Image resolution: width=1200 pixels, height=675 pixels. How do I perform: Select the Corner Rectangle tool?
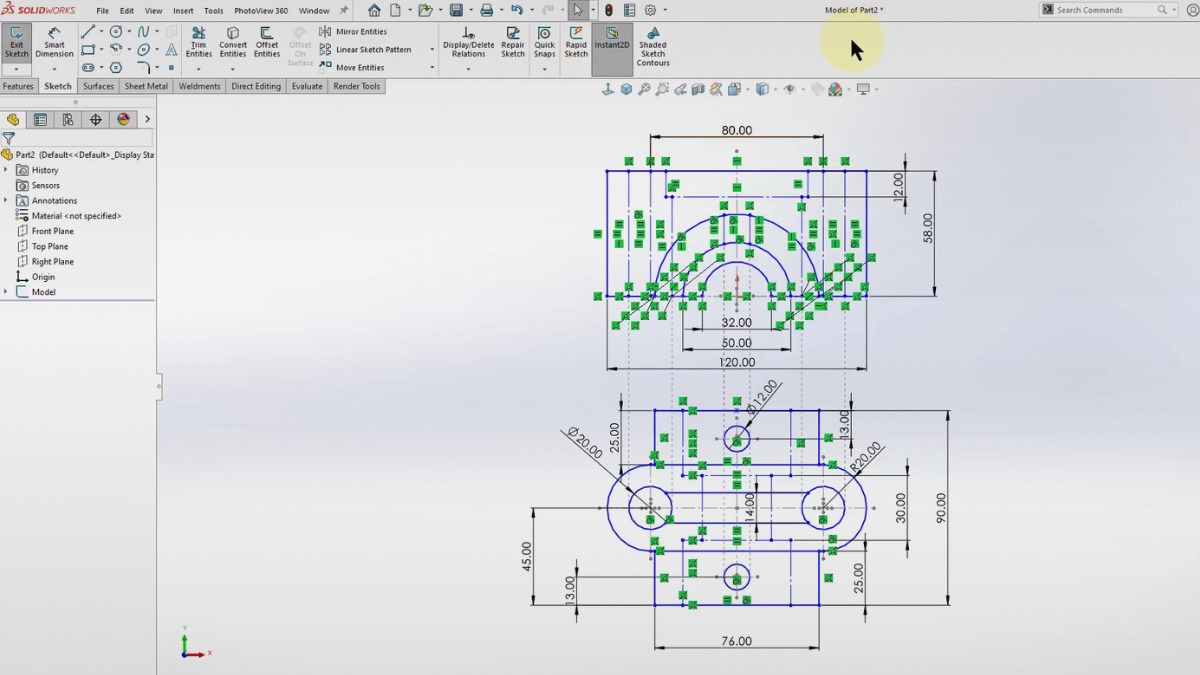coord(88,49)
